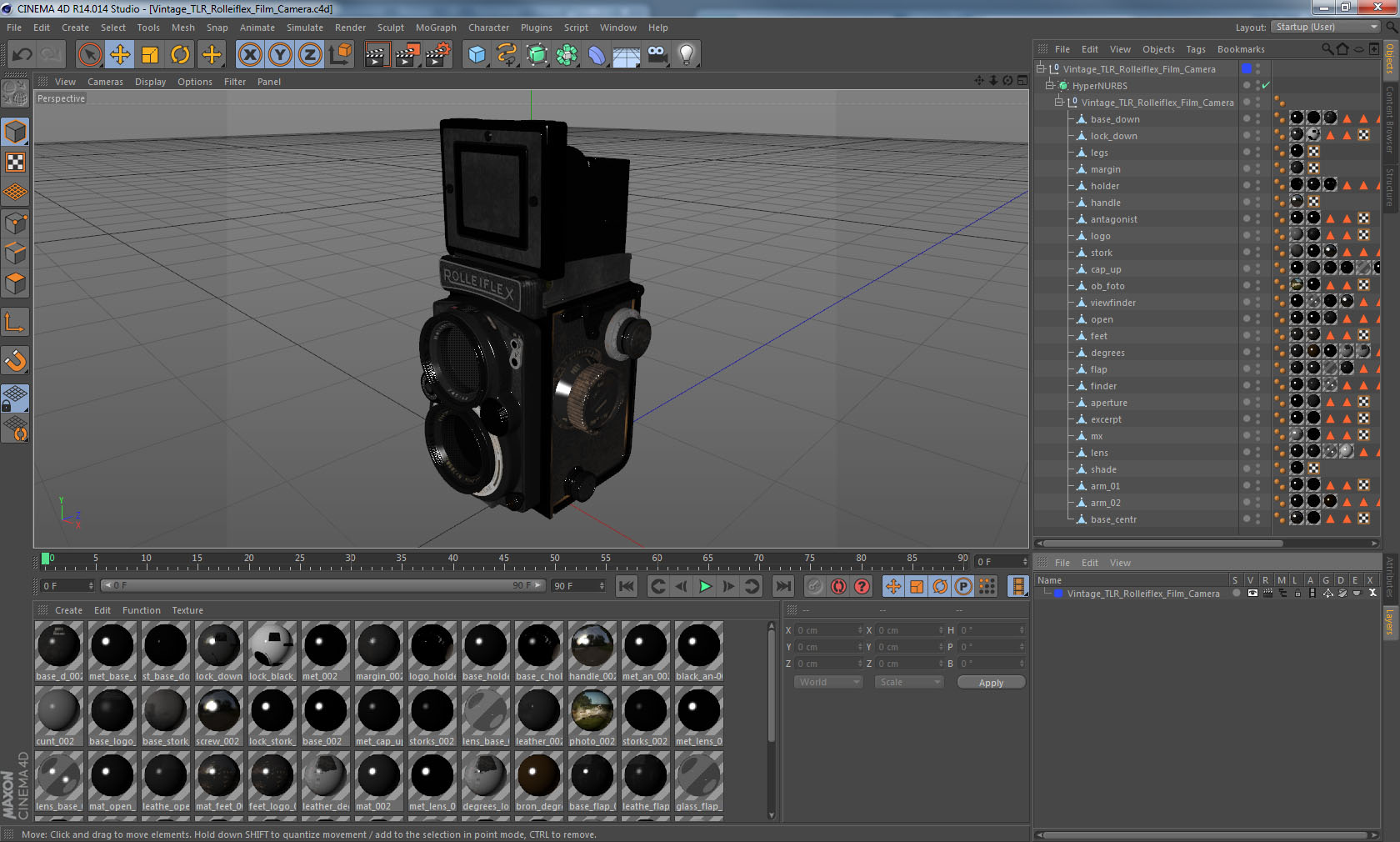Toggle record active objects keyframe button
The height and width of the screenshot is (842, 1400).
click(x=815, y=586)
